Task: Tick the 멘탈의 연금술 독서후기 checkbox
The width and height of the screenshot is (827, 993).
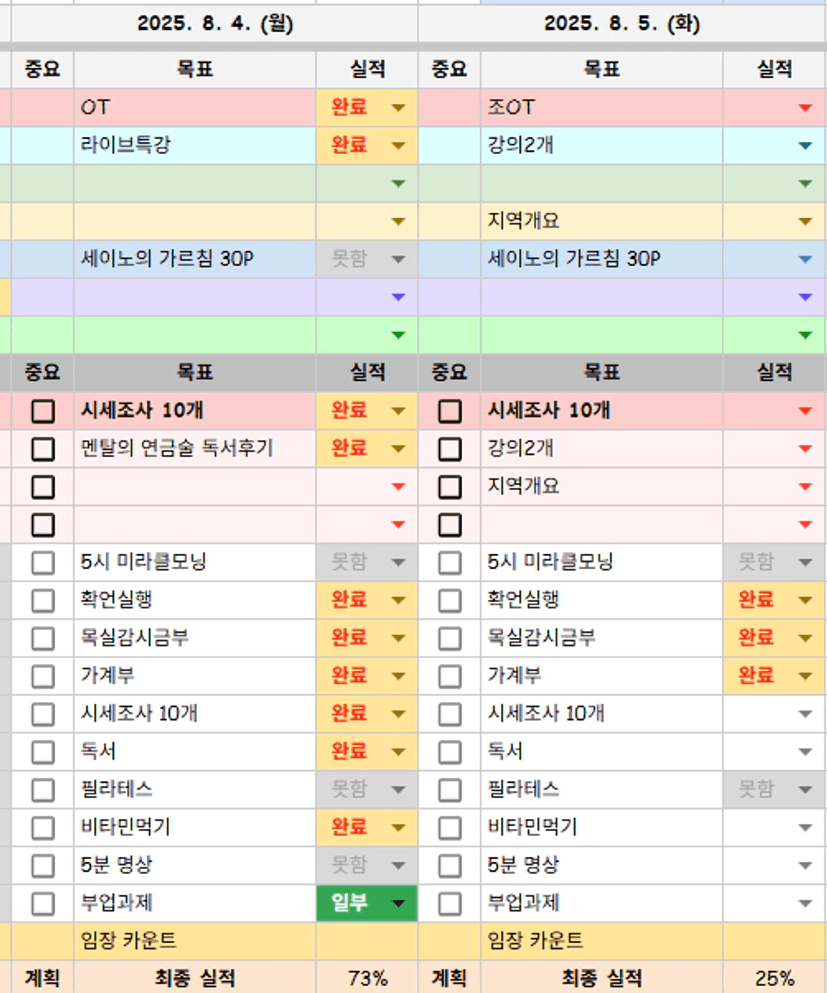Action: 43,449
